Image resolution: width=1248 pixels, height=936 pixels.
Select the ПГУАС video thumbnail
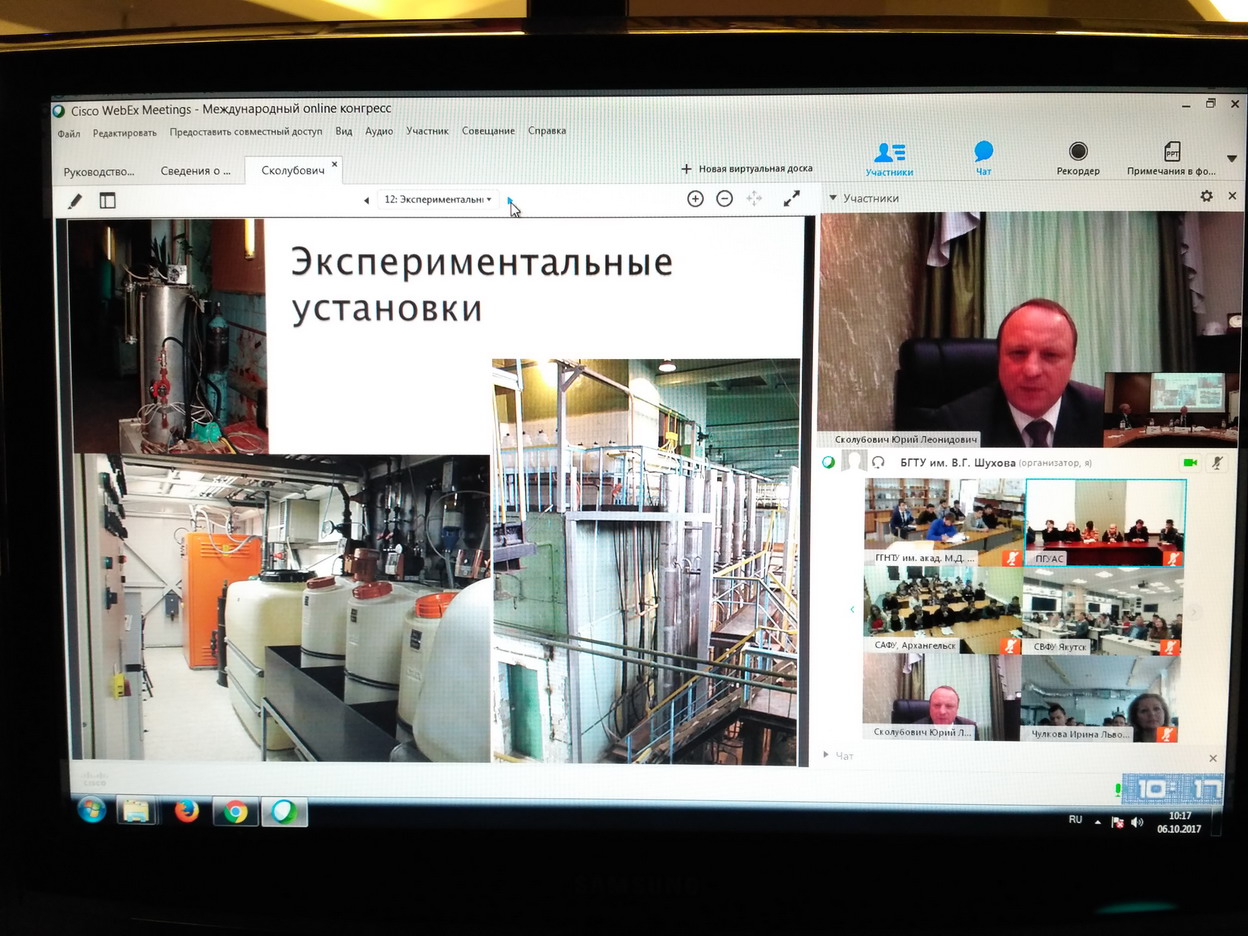[1106, 523]
